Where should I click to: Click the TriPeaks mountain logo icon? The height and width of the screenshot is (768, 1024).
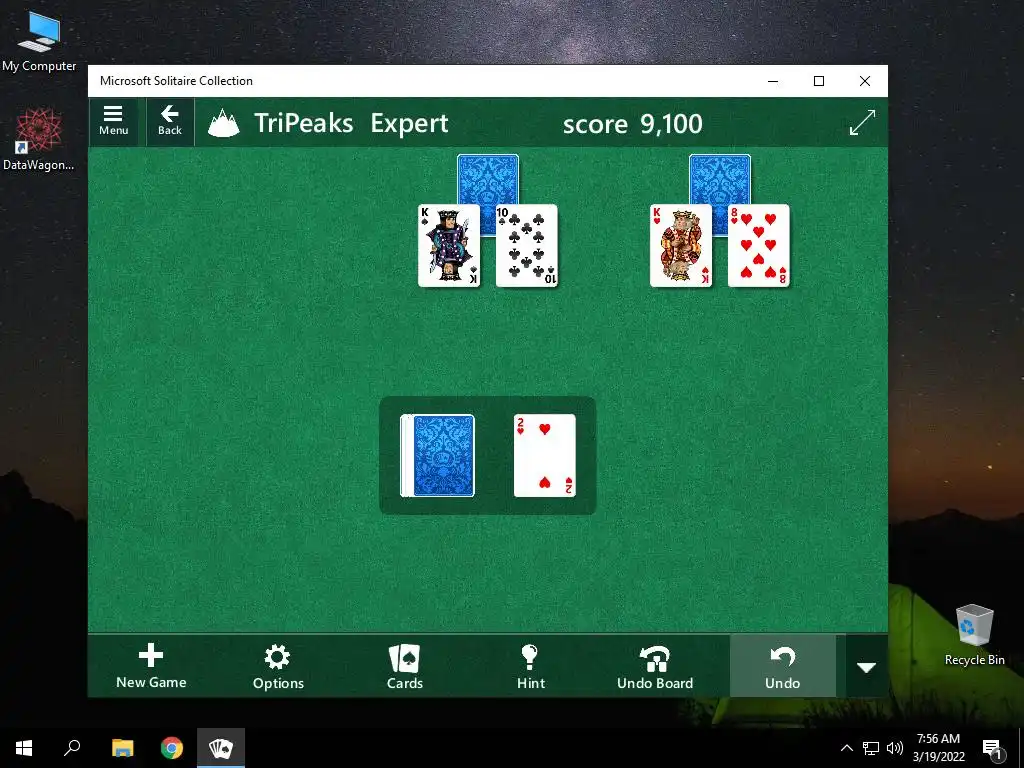point(223,123)
